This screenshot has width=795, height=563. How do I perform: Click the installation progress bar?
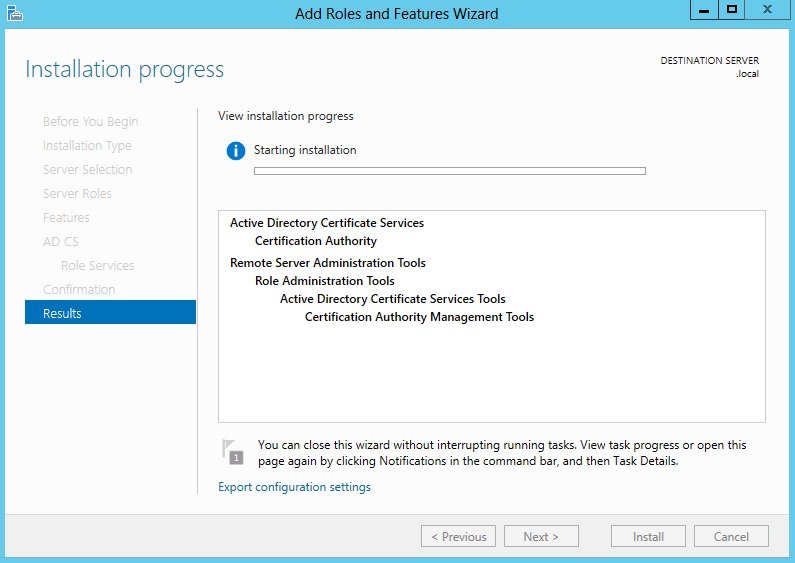pyautogui.click(x=450, y=171)
